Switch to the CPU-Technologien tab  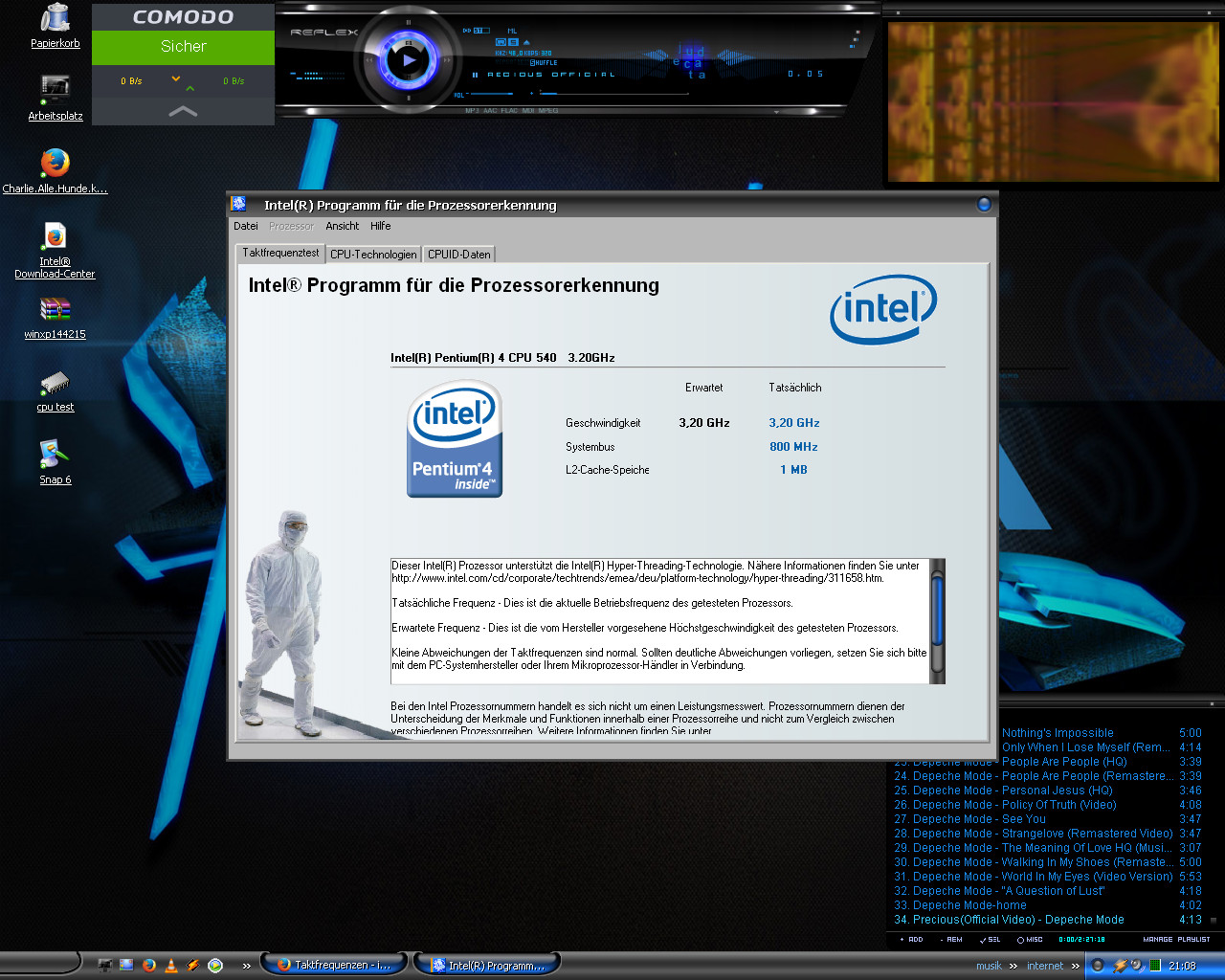pyautogui.click(x=373, y=255)
